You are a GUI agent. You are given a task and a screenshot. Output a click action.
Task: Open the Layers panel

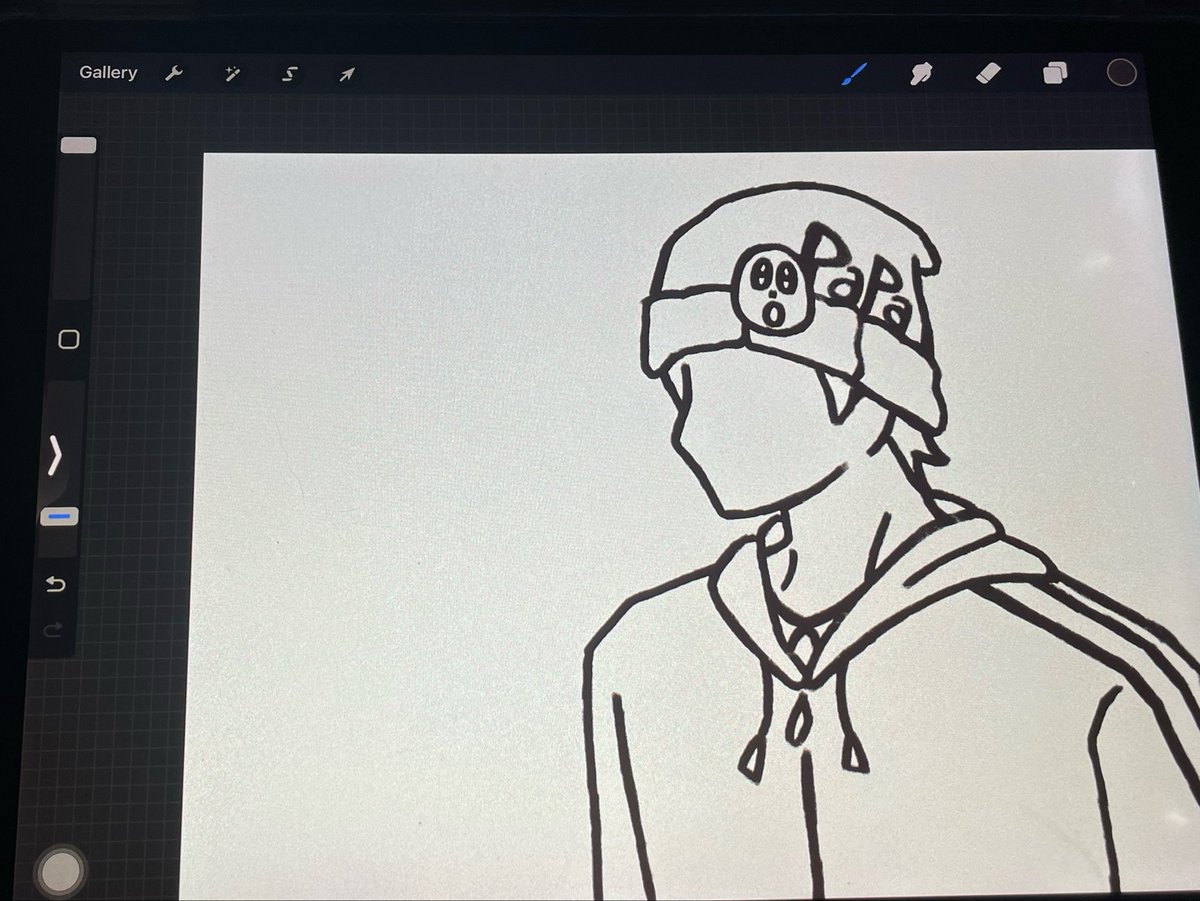tap(1055, 73)
